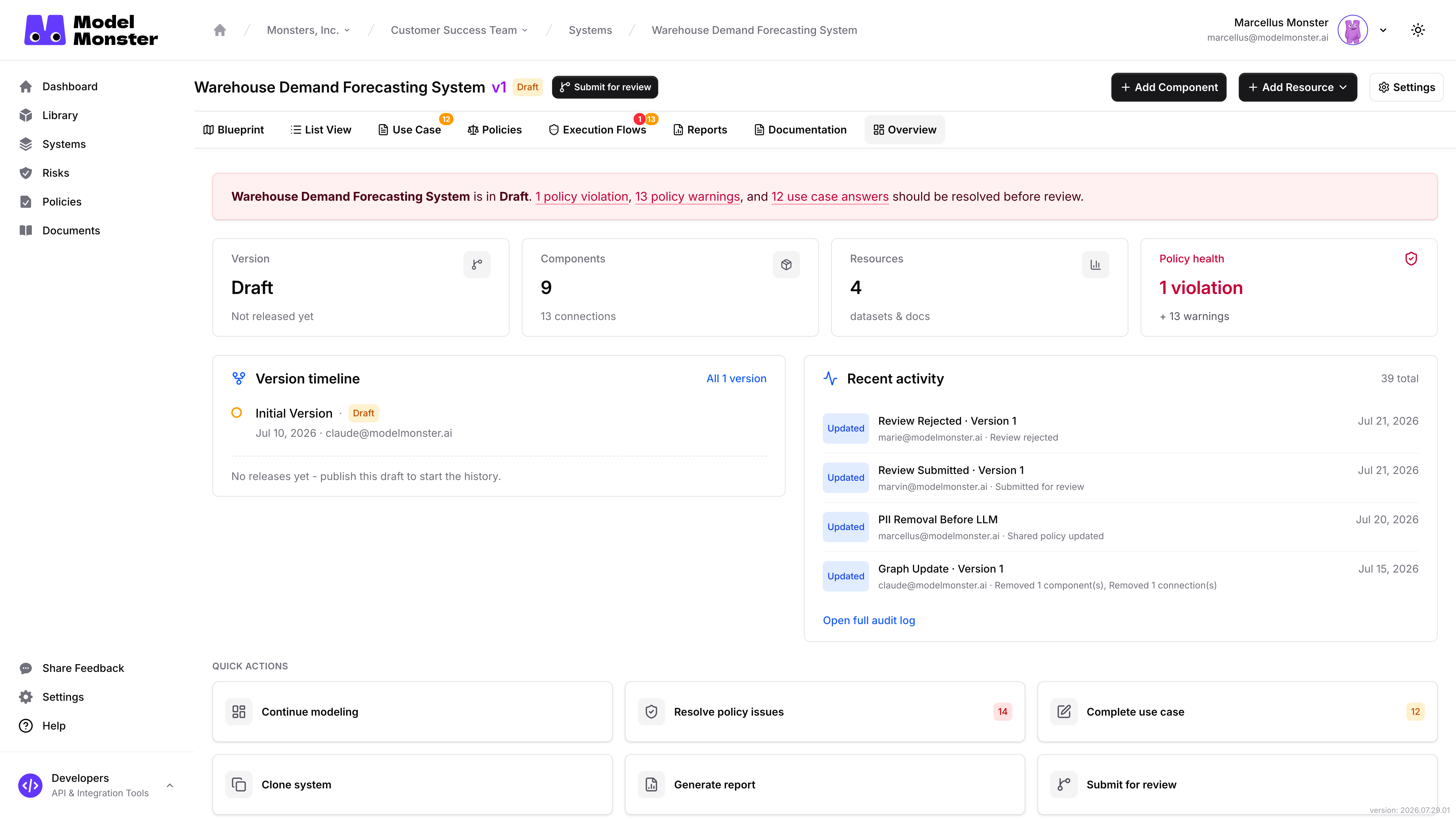Open Policies in the left sidebar
Screen dimensions: 1456x819
pos(62,202)
